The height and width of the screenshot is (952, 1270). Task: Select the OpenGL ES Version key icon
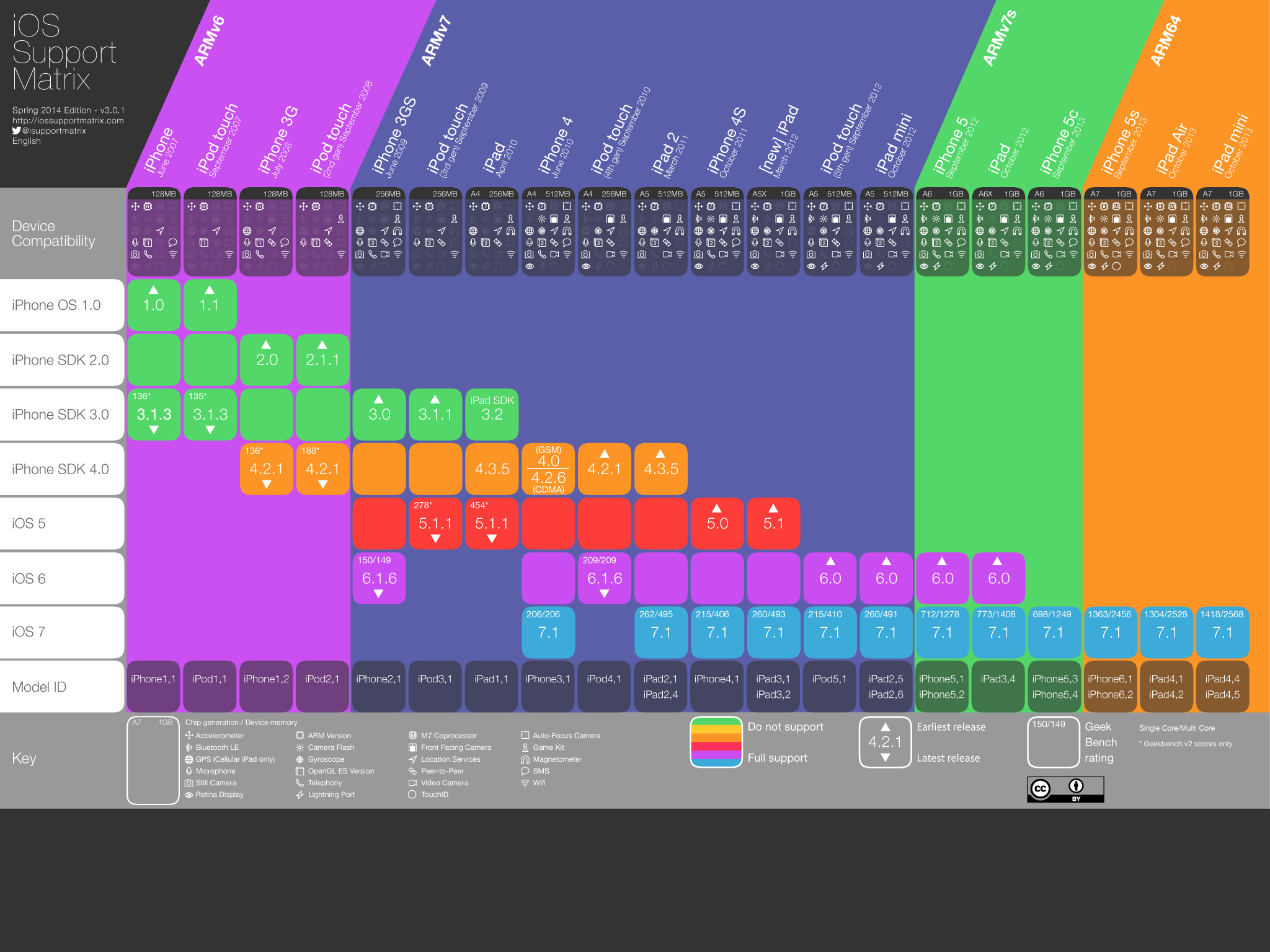300,770
